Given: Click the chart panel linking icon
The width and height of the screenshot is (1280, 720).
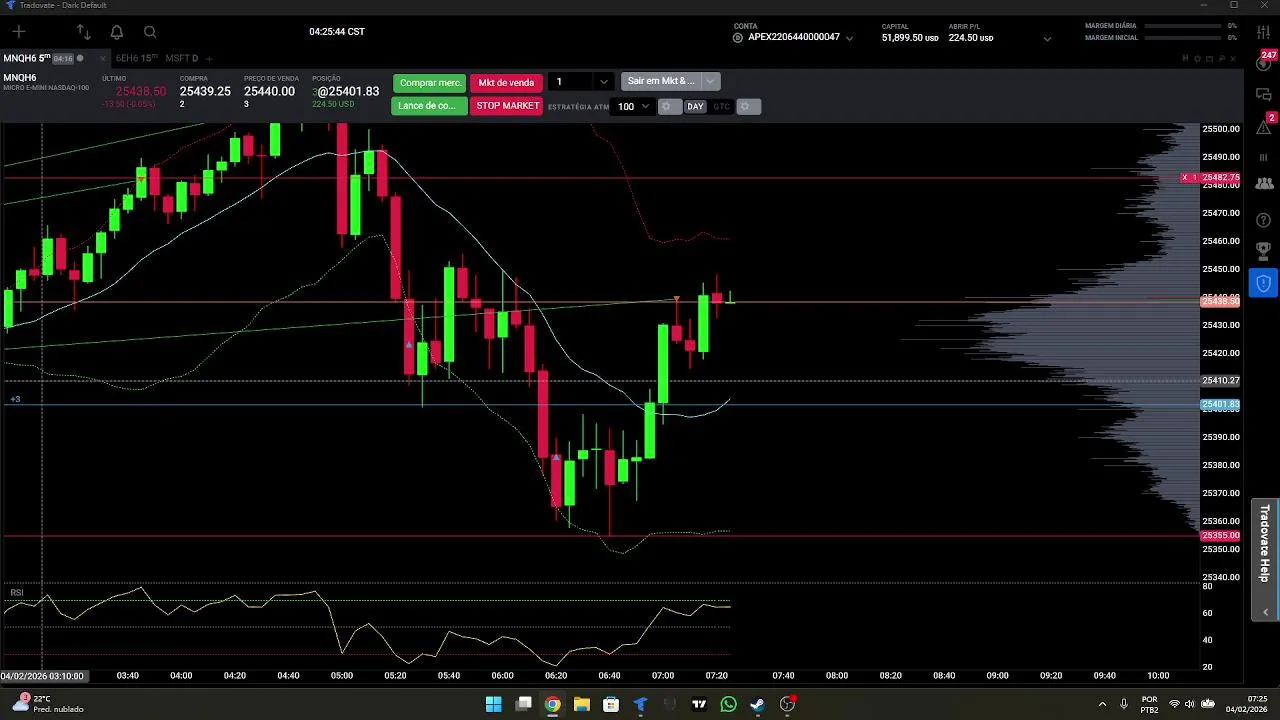Looking at the screenshot, I should click(x=1185, y=58).
